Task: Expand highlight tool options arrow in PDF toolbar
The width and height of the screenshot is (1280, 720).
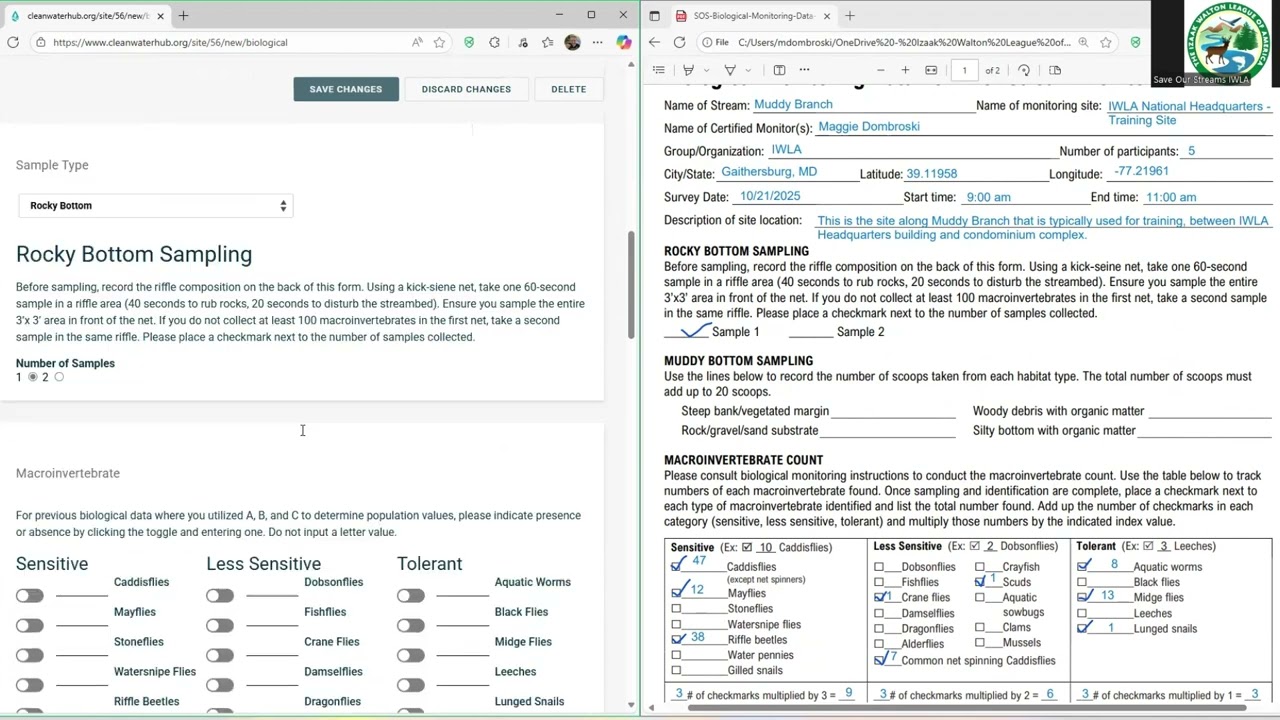Action: pyautogui.click(x=705, y=70)
